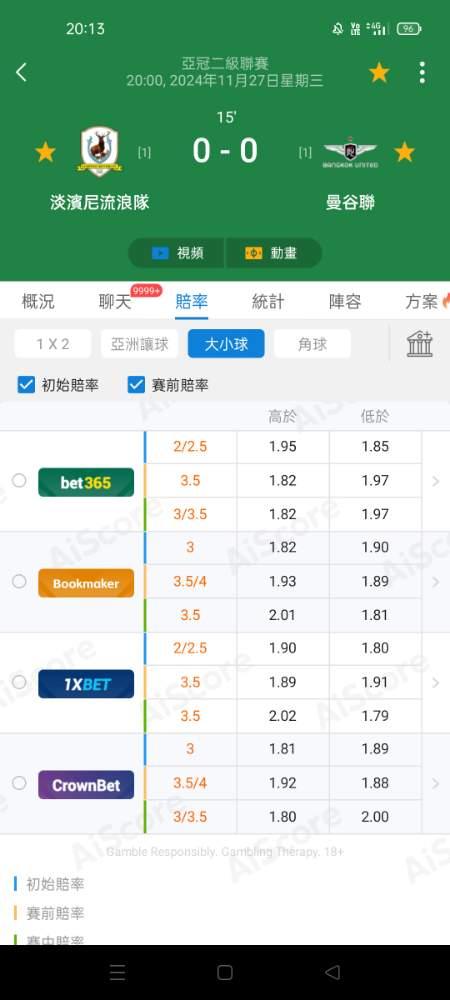The width and height of the screenshot is (450, 1000).
Task: Expand bet365 odds with right chevron
Action: (x=436, y=482)
